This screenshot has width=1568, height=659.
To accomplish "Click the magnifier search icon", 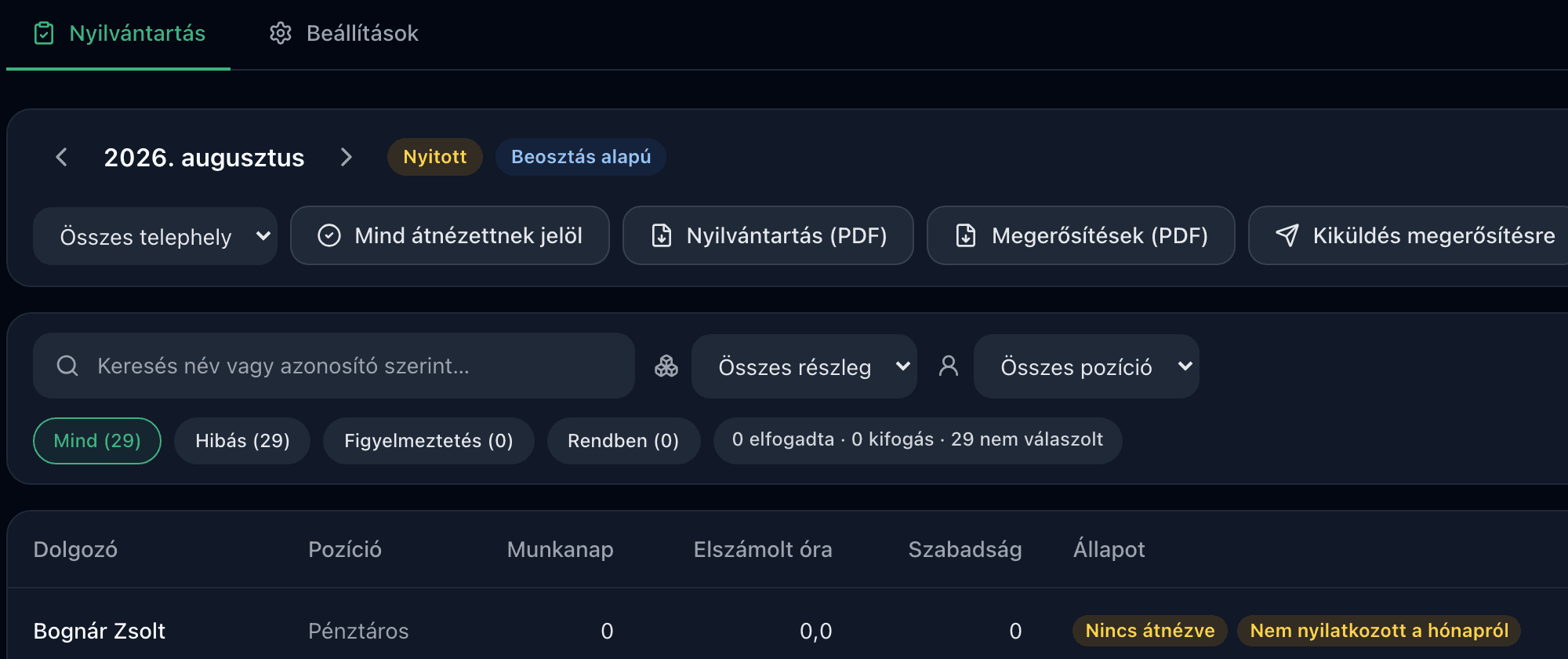I will pyautogui.click(x=68, y=366).
